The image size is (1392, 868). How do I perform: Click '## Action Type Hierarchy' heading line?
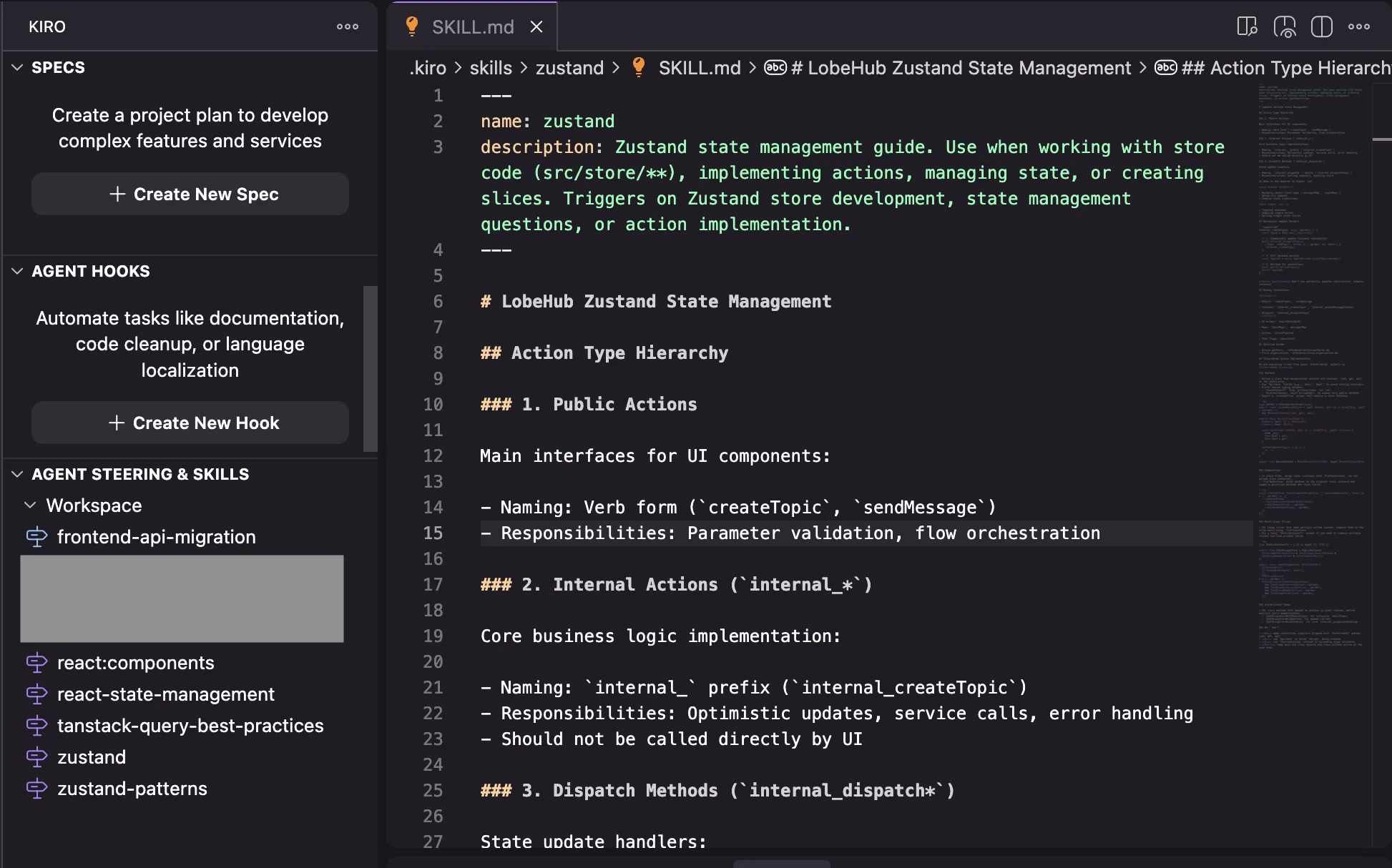pyautogui.click(x=604, y=352)
